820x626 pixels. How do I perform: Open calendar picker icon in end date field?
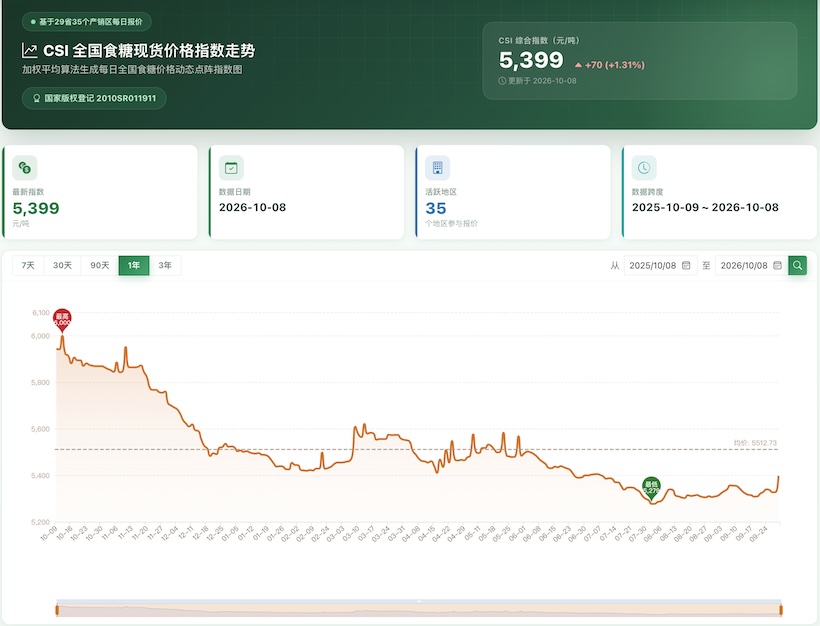tap(778, 266)
